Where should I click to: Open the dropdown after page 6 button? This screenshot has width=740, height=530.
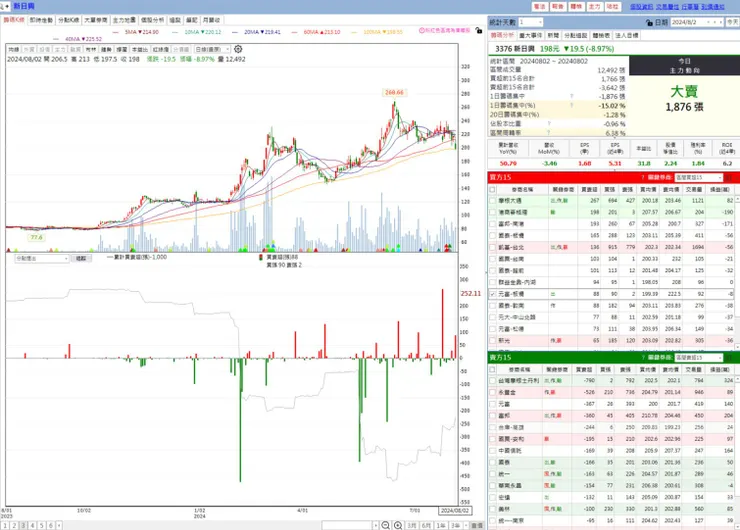pyautogui.click(x=59, y=525)
